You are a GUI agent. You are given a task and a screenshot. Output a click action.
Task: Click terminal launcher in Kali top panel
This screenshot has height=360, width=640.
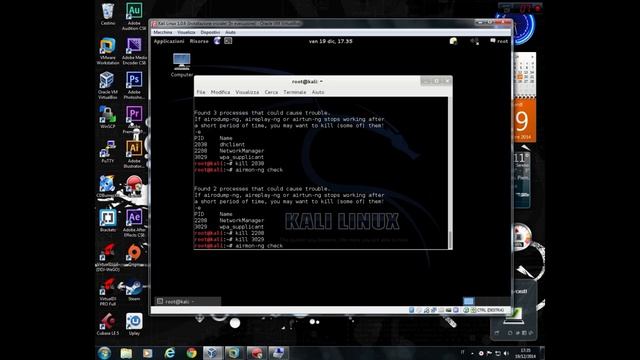tap(228, 41)
